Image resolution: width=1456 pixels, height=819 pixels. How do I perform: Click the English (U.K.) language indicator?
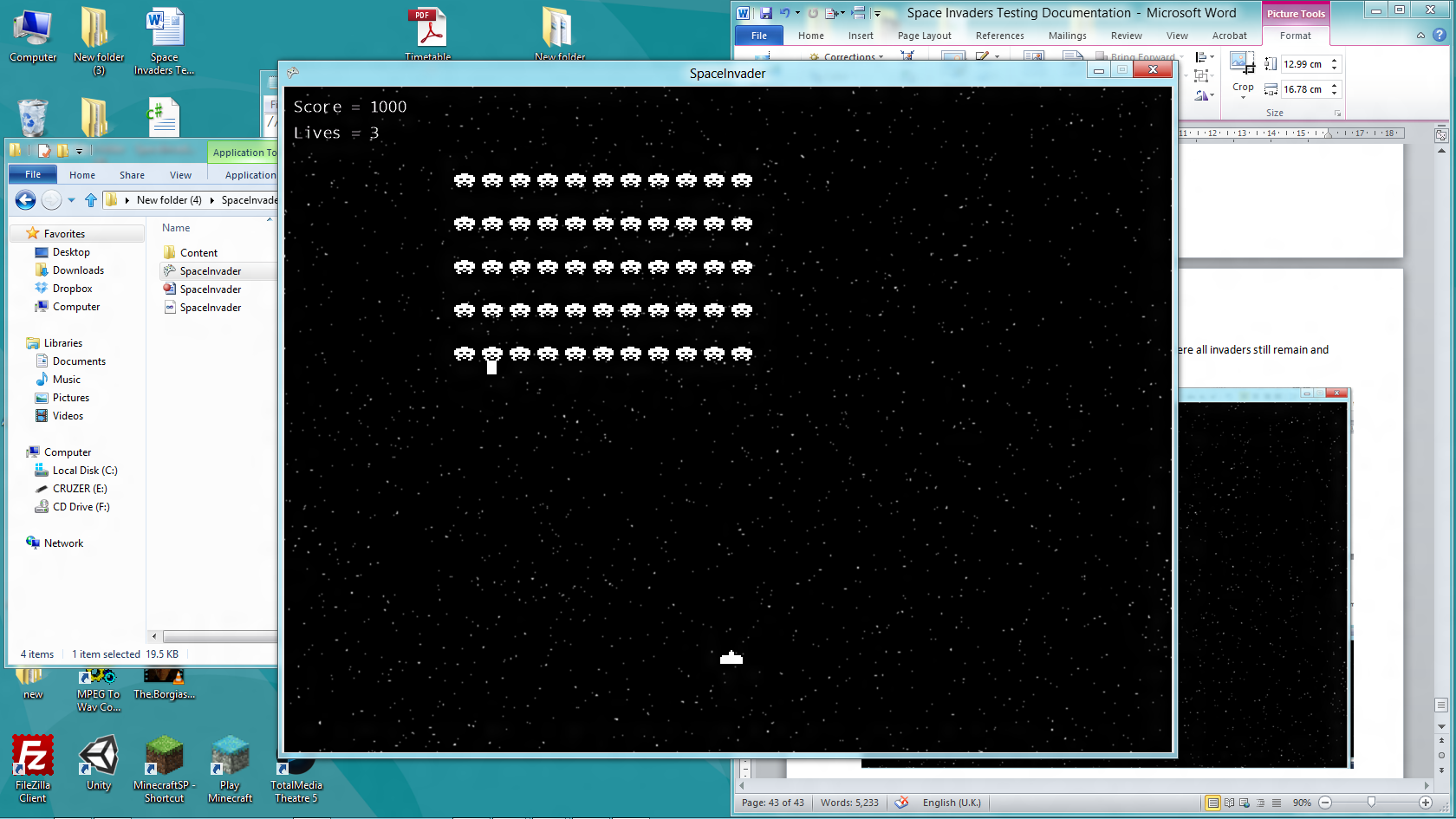(x=952, y=803)
